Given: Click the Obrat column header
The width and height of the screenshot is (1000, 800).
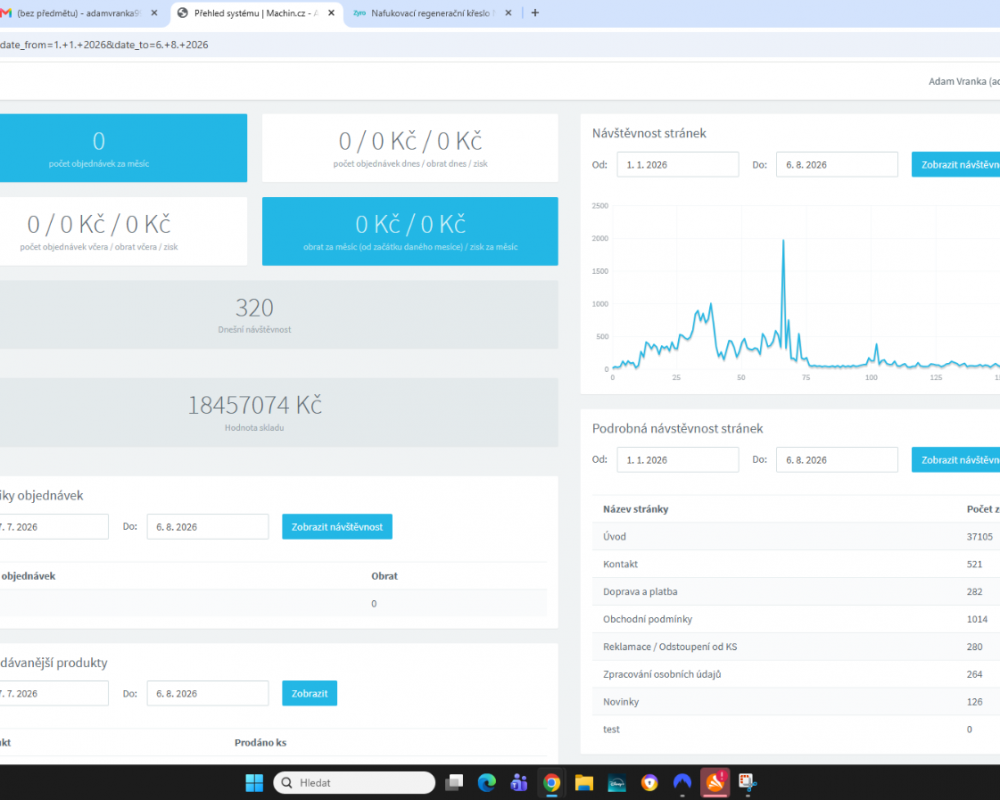Looking at the screenshot, I should [384, 576].
